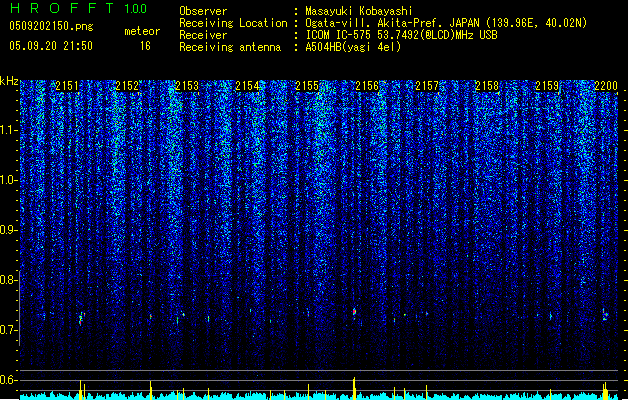This screenshot has width=629, height=400.
Task: Click the 2154 time marker
Action: click(x=247, y=86)
